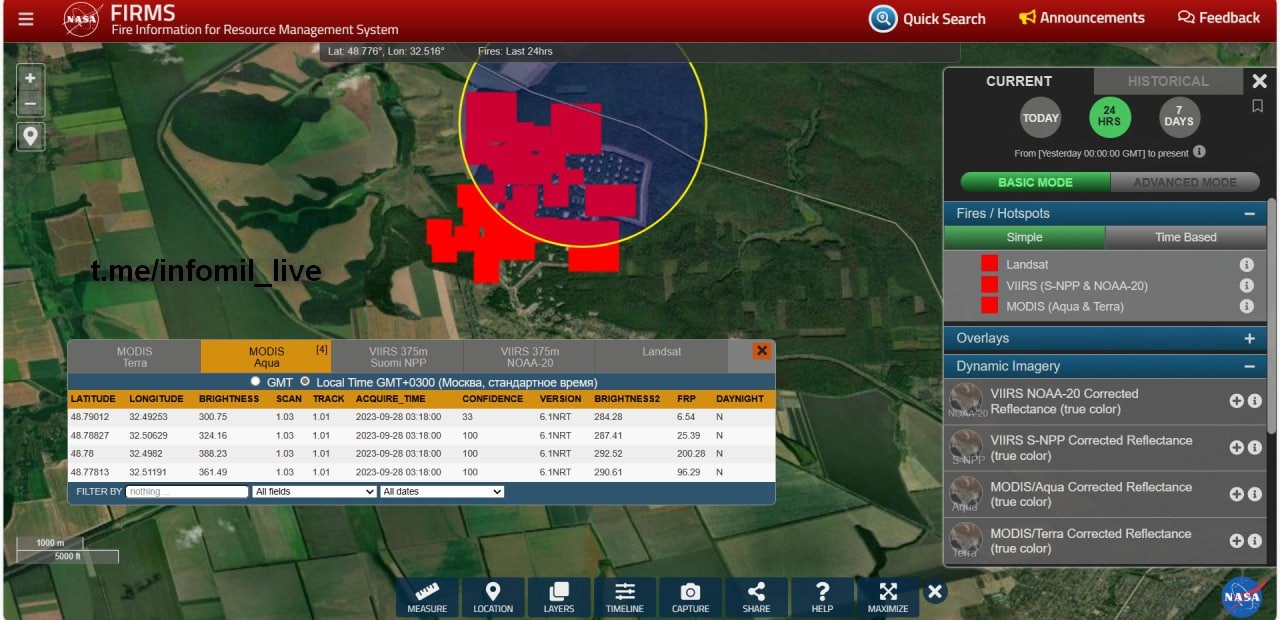Switch to VIIRS 375m Suomi NPP tab
This screenshot has width=1280, height=620.
point(397,357)
